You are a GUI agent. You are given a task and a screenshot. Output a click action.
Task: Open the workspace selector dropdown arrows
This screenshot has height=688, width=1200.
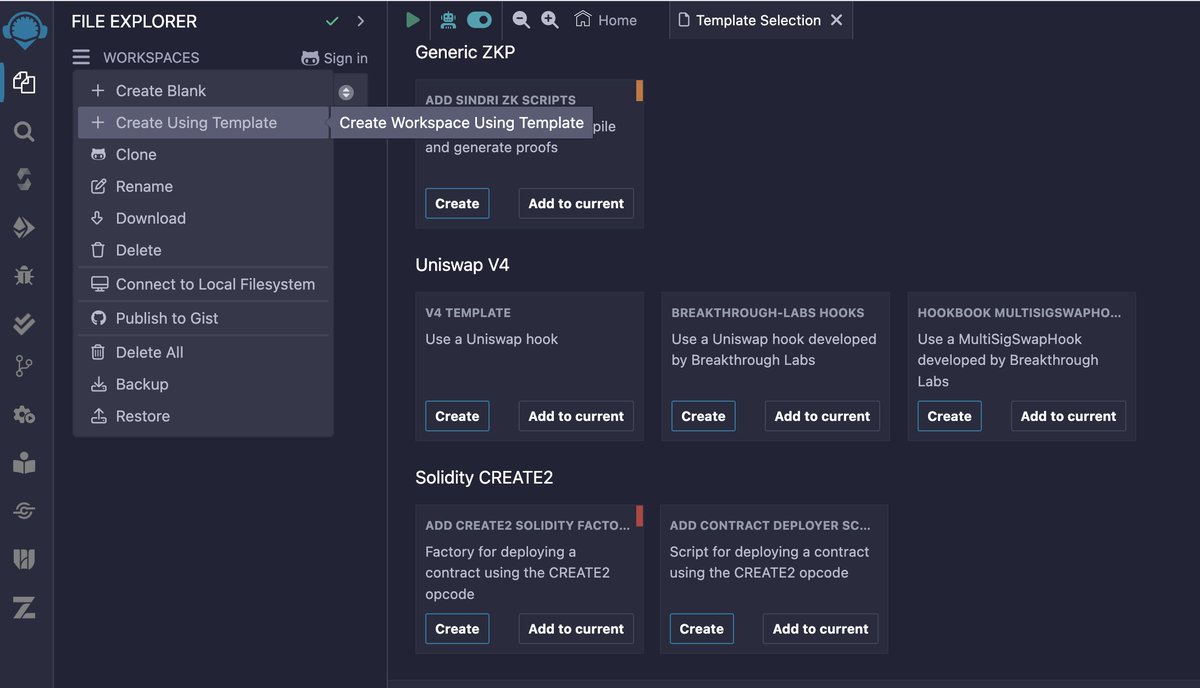346,93
